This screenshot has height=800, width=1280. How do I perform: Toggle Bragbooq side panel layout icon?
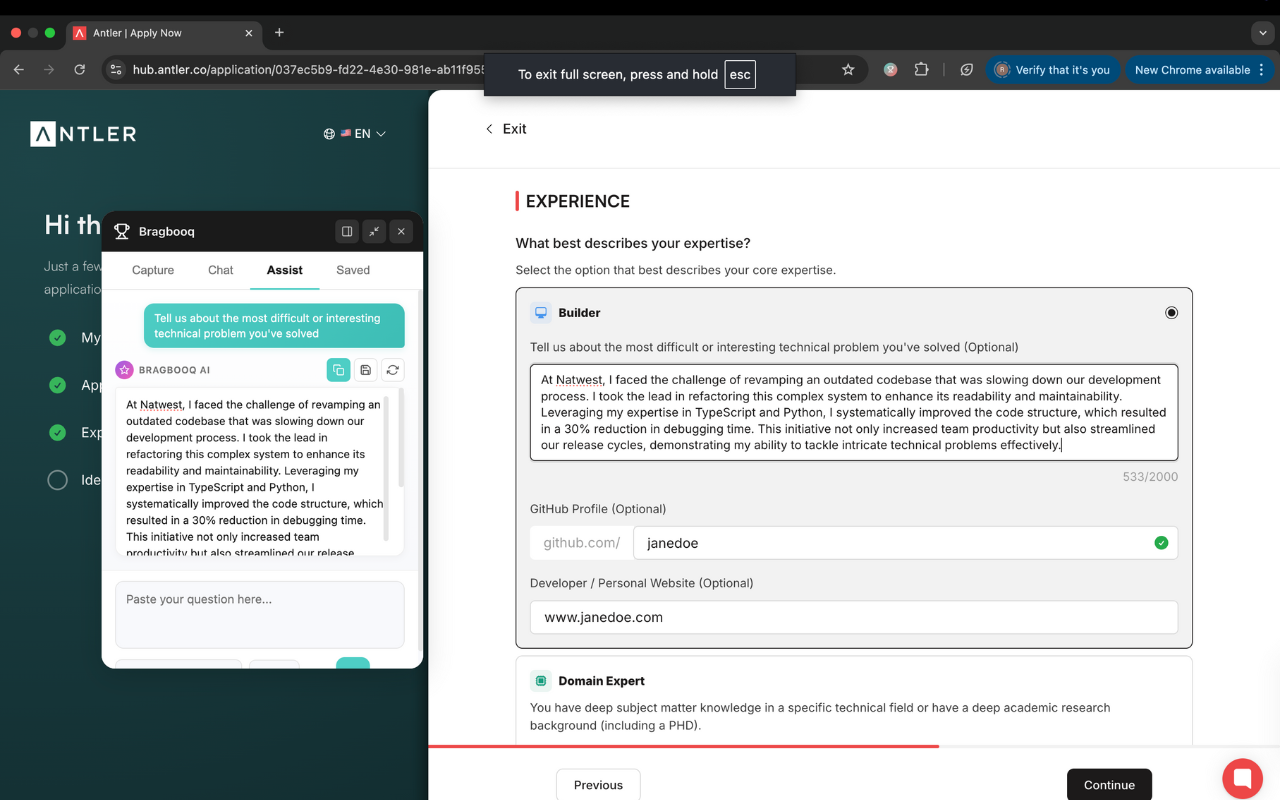pyautogui.click(x=347, y=231)
